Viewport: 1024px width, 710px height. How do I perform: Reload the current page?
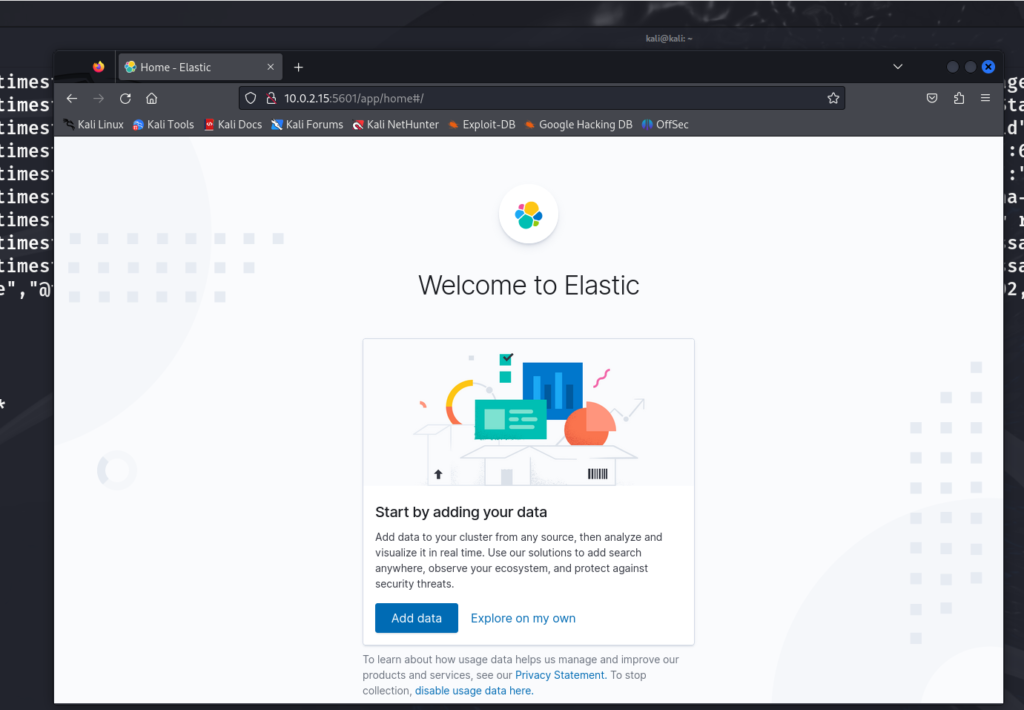pos(125,99)
